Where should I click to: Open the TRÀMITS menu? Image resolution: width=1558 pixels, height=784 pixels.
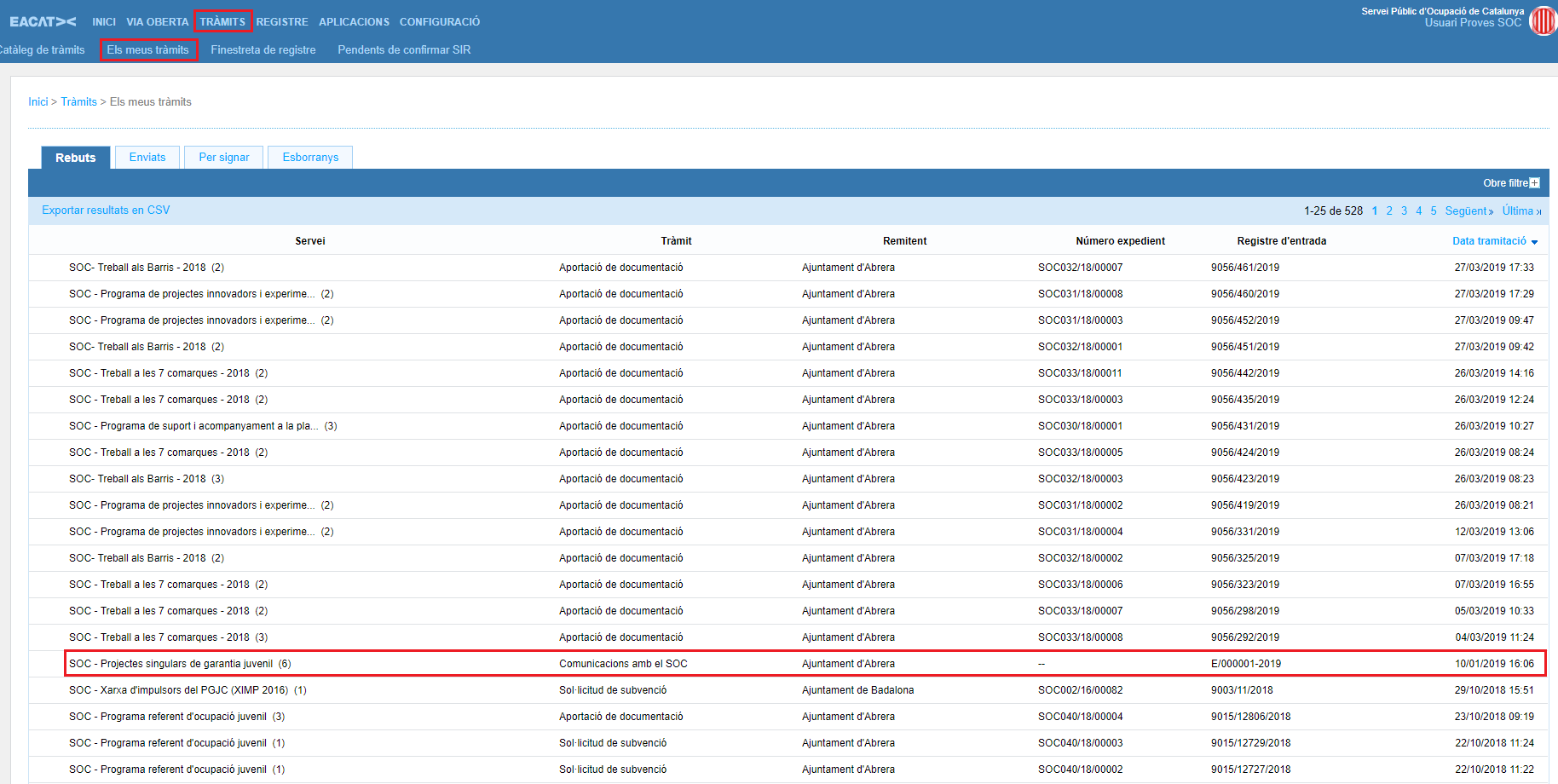tap(222, 21)
